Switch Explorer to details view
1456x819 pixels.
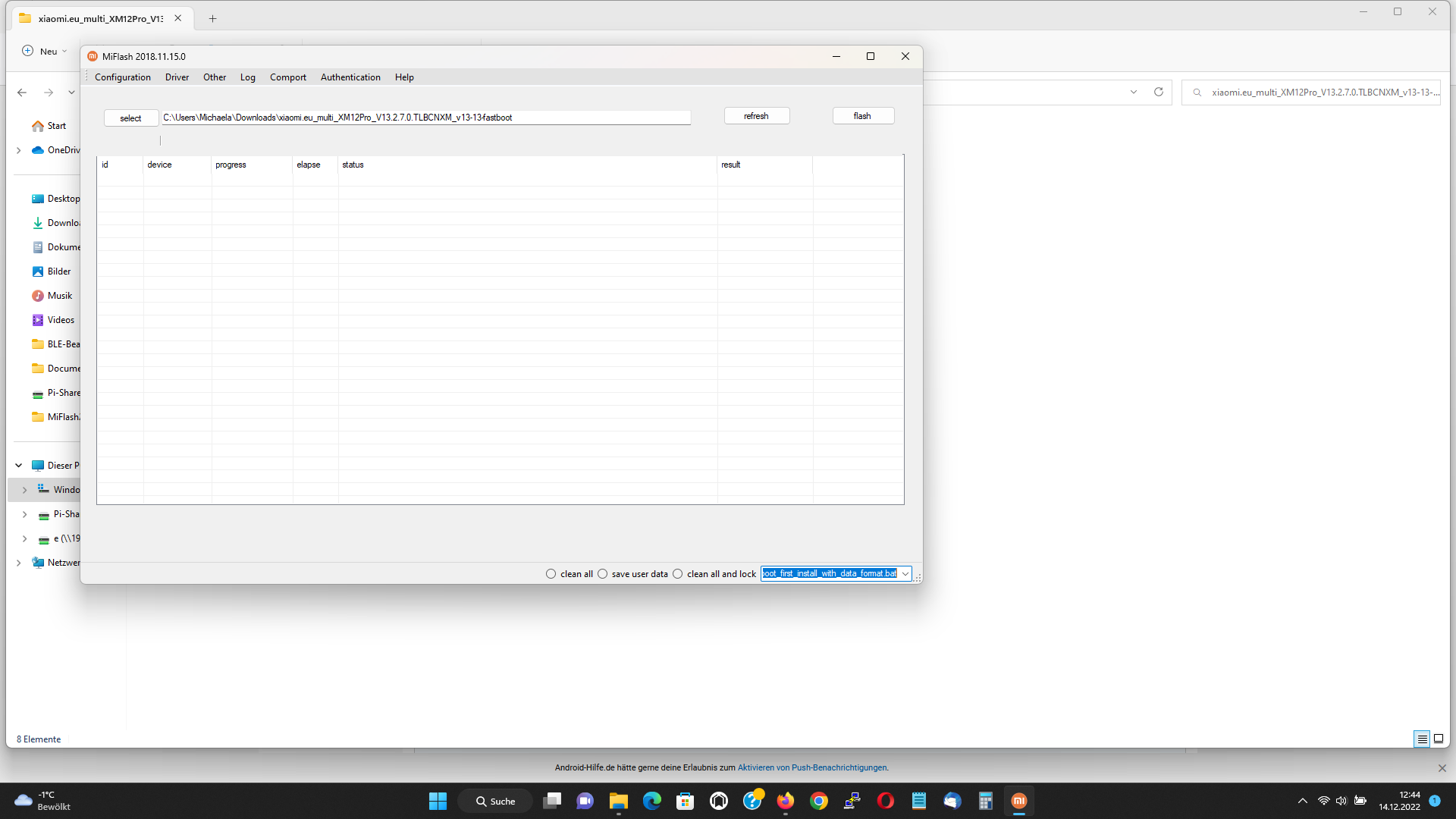point(1422,739)
